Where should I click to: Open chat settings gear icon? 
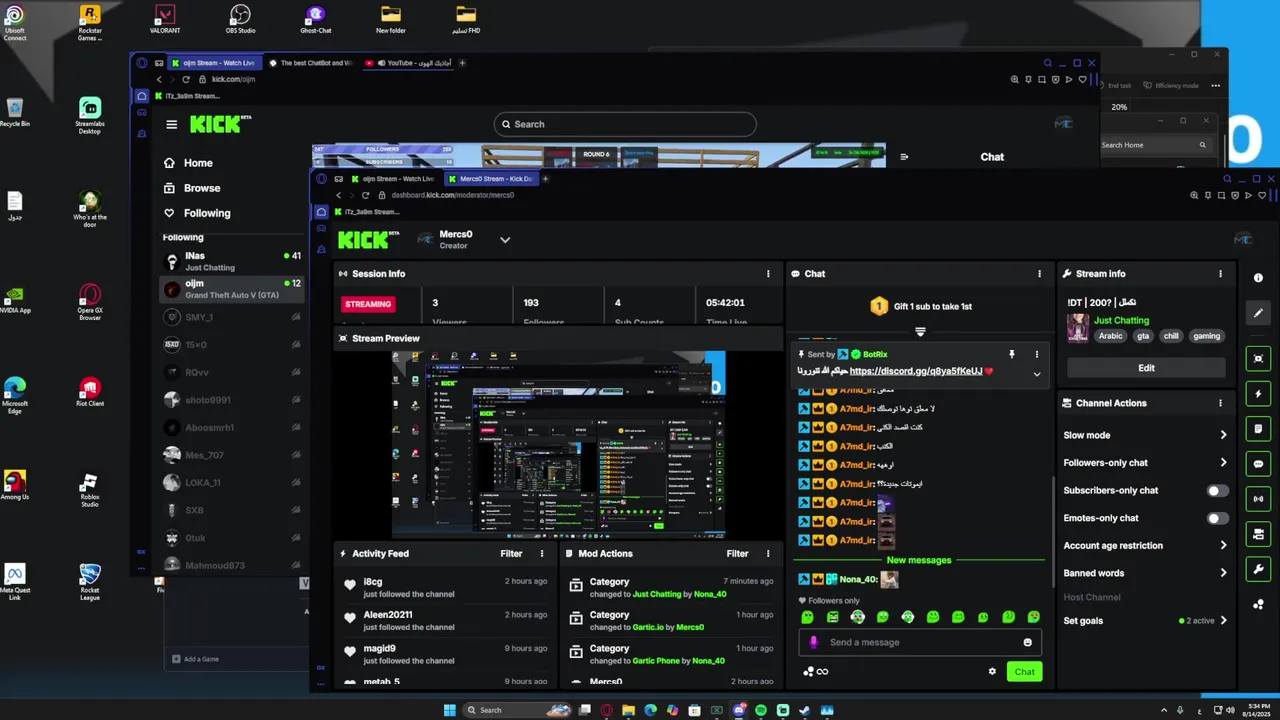[x=992, y=672]
